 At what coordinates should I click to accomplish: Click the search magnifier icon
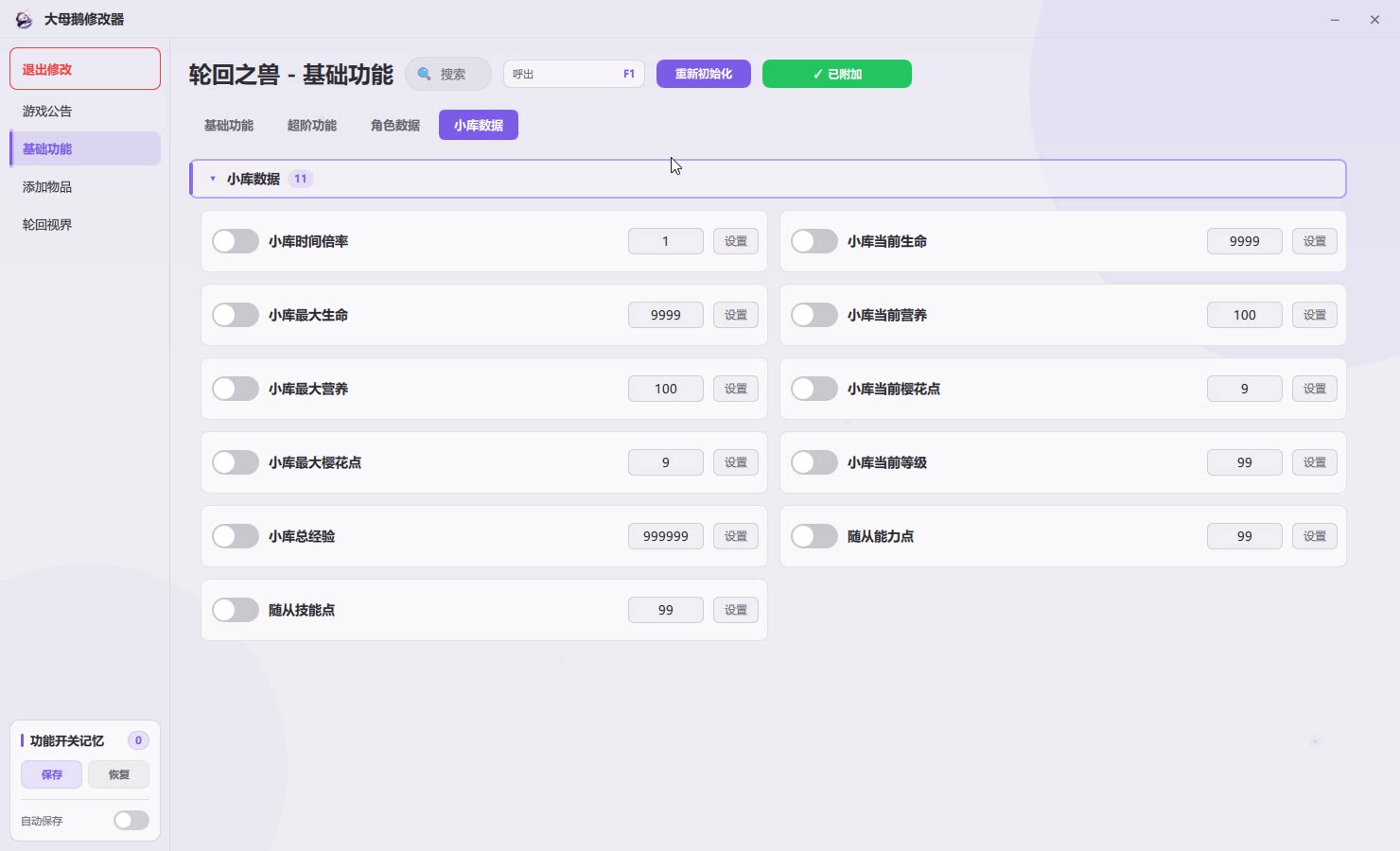point(425,74)
